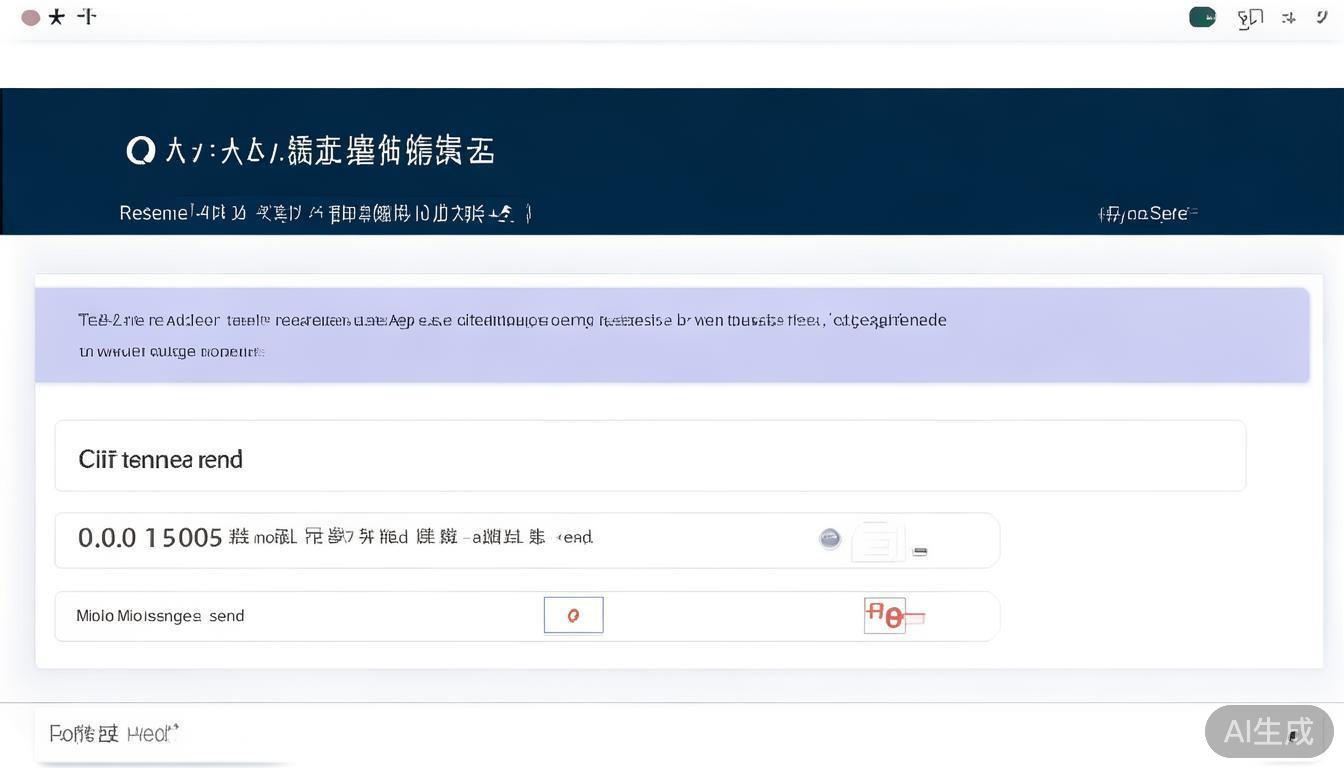The width and height of the screenshot is (1344, 768).
Task: Click the red zero badge in the send row
Action: tap(573, 615)
